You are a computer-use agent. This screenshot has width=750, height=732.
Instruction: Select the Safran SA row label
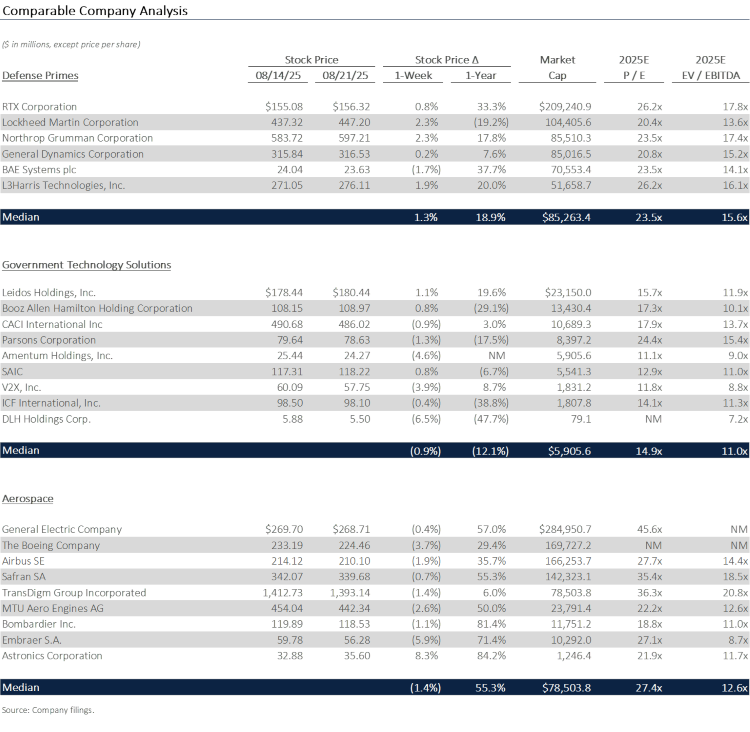click(x=26, y=577)
